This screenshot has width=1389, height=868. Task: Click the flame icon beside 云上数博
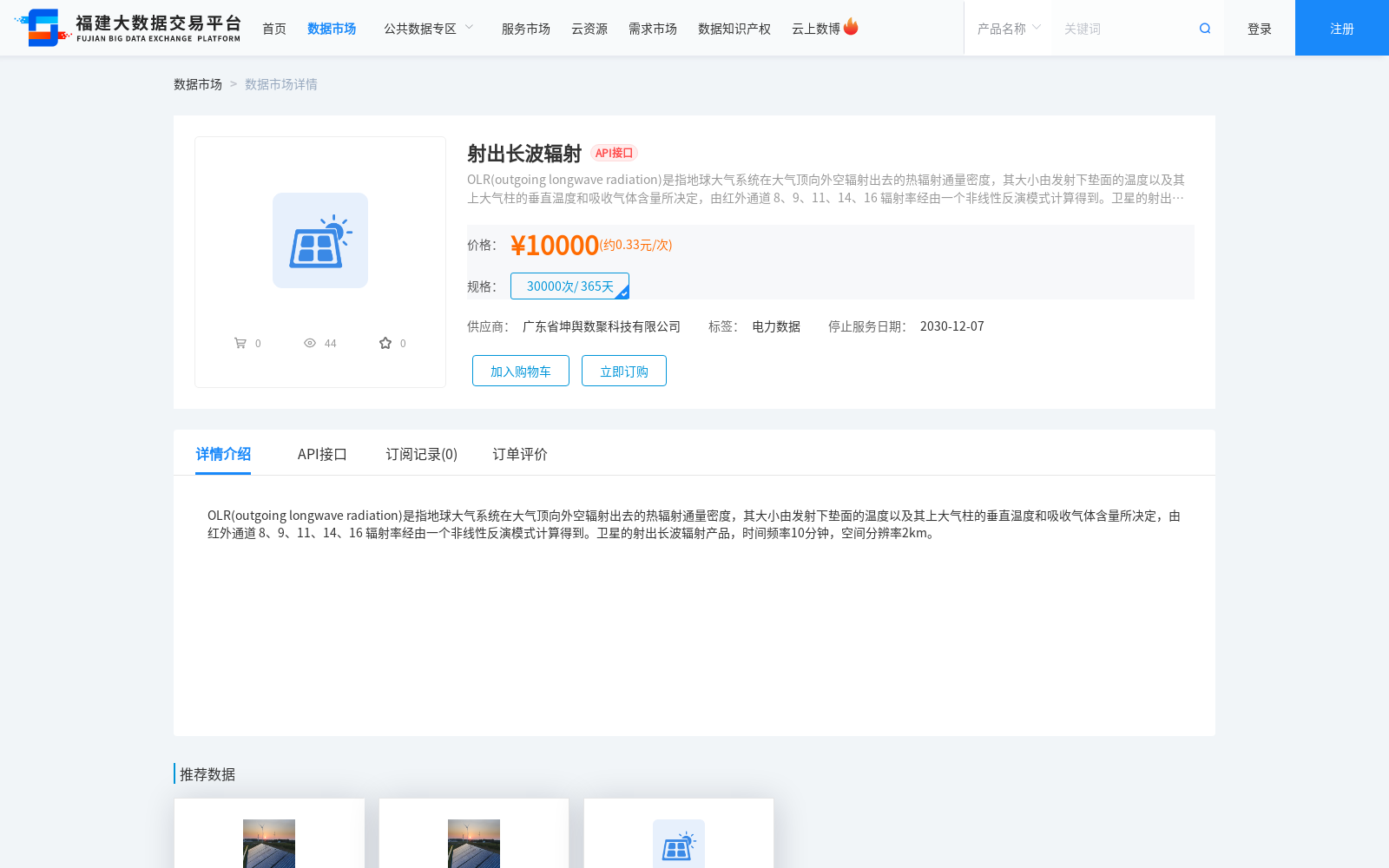pyautogui.click(x=851, y=27)
